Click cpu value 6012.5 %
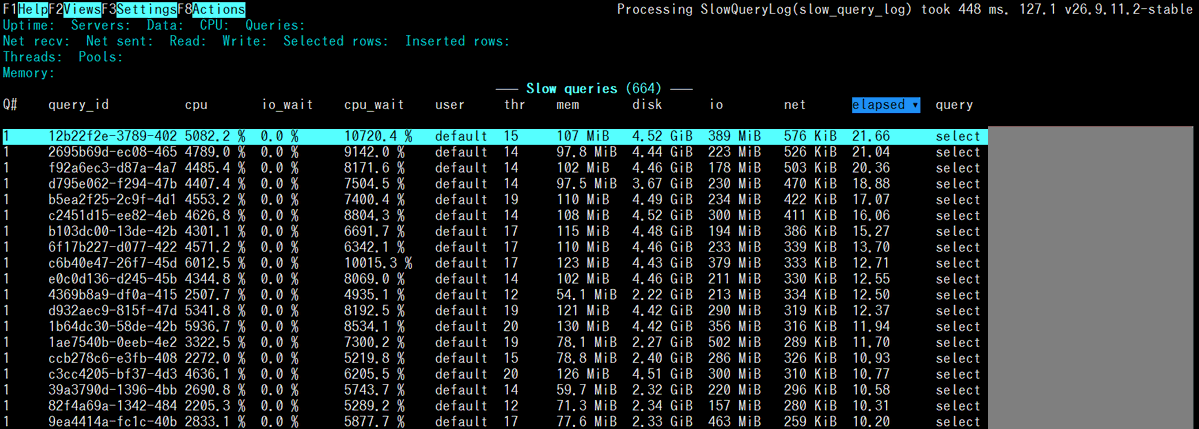Screen dimensions: 1199x429 [215, 263]
